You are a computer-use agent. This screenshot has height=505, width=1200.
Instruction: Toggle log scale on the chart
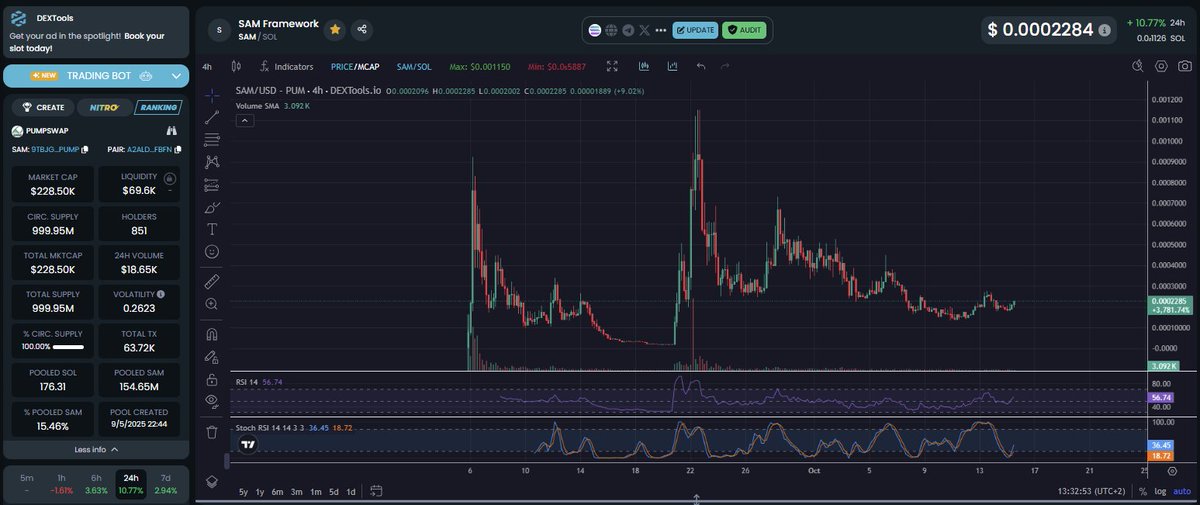tap(1160, 491)
